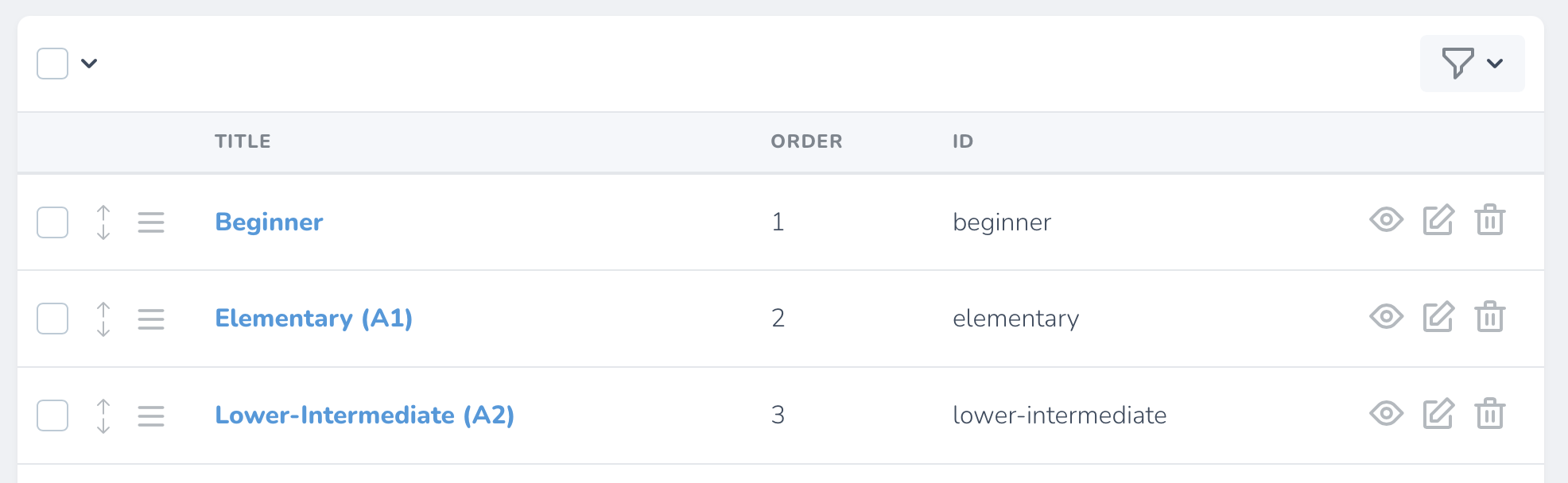Tick the checkbox for Beginner row
Image resolution: width=1568 pixels, height=483 pixels.
click(x=52, y=222)
